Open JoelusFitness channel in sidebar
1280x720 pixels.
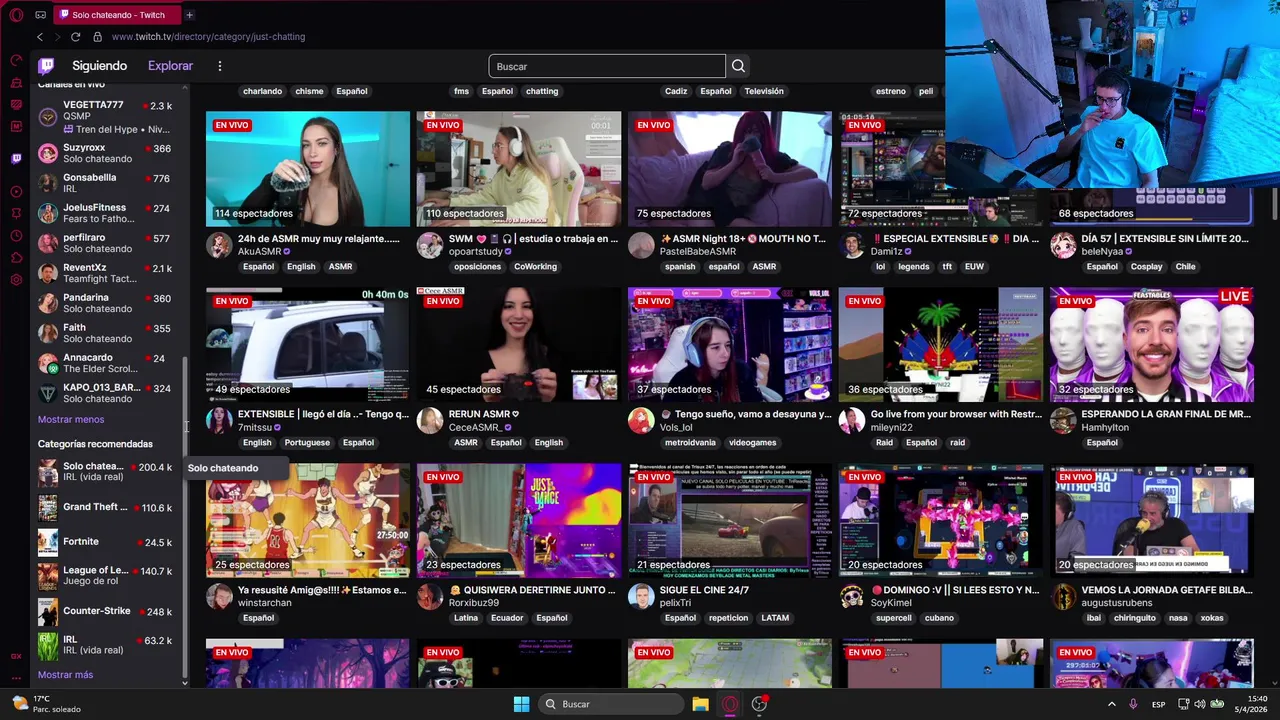click(x=108, y=213)
